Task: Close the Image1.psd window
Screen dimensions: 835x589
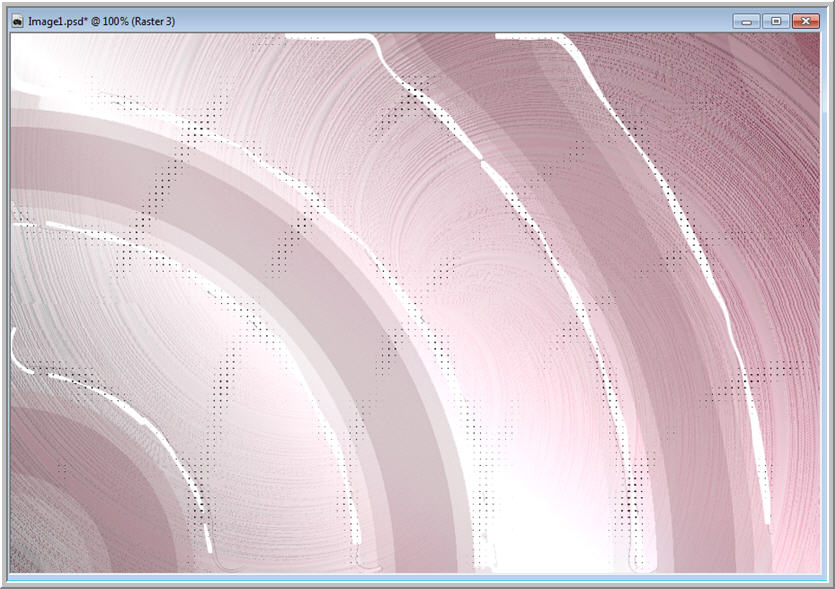Action: coord(806,21)
